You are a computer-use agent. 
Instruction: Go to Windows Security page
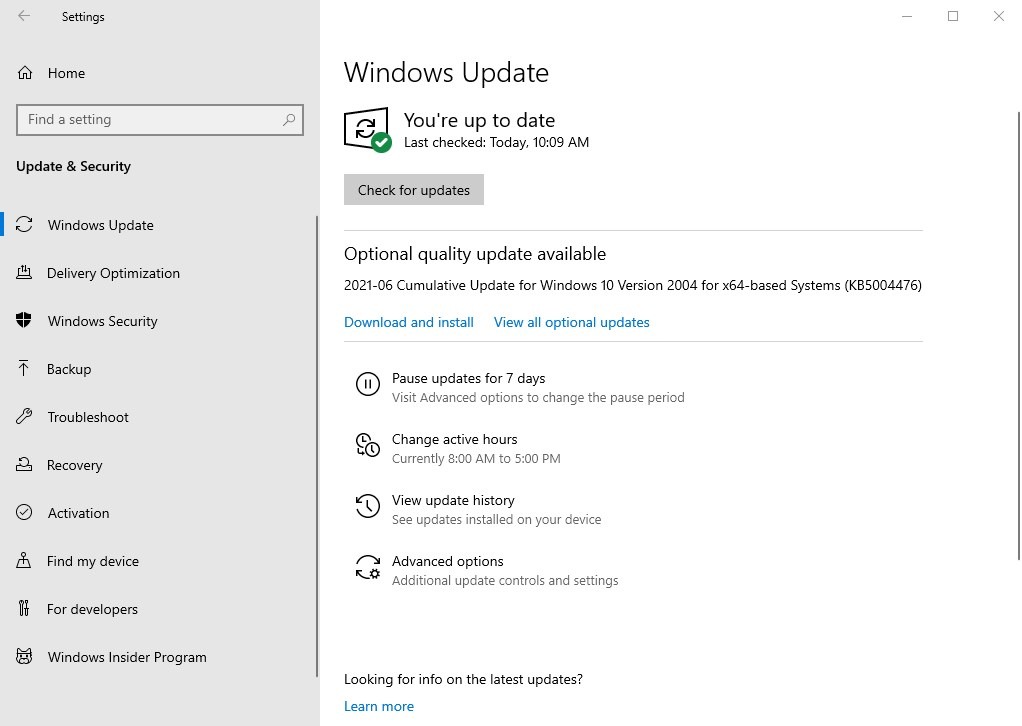[x=158, y=321]
